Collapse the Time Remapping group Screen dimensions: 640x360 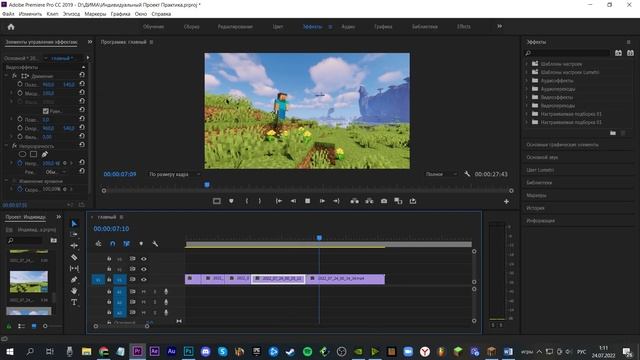click(7, 181)
